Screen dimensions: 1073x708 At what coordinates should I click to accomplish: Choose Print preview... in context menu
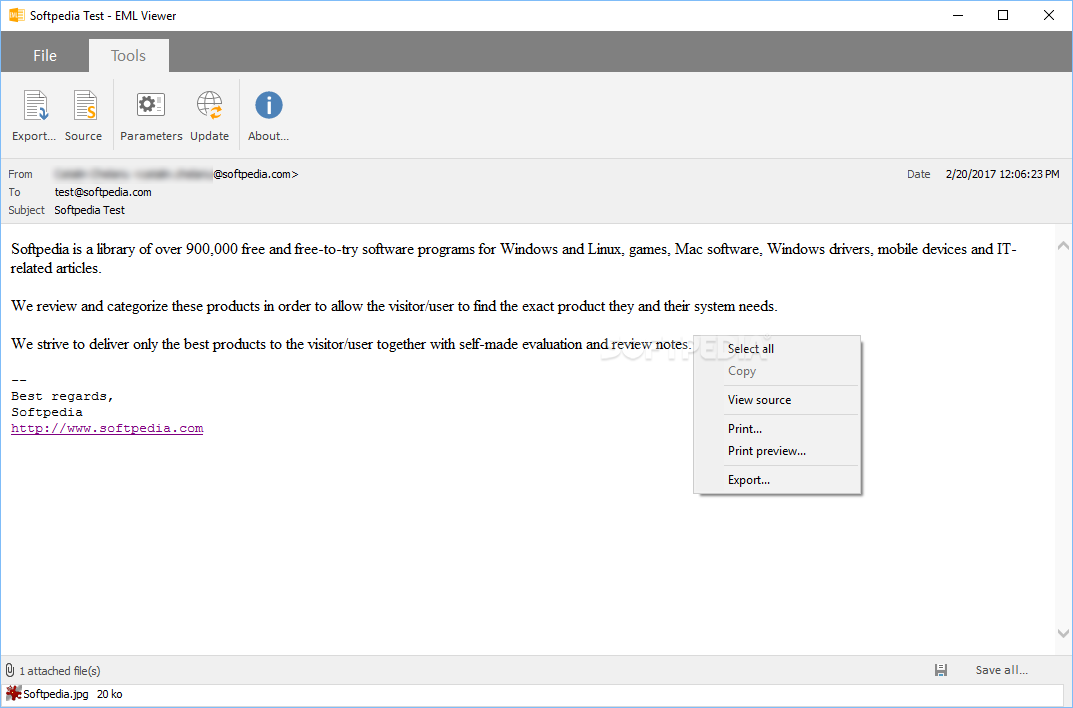point(777,451)
